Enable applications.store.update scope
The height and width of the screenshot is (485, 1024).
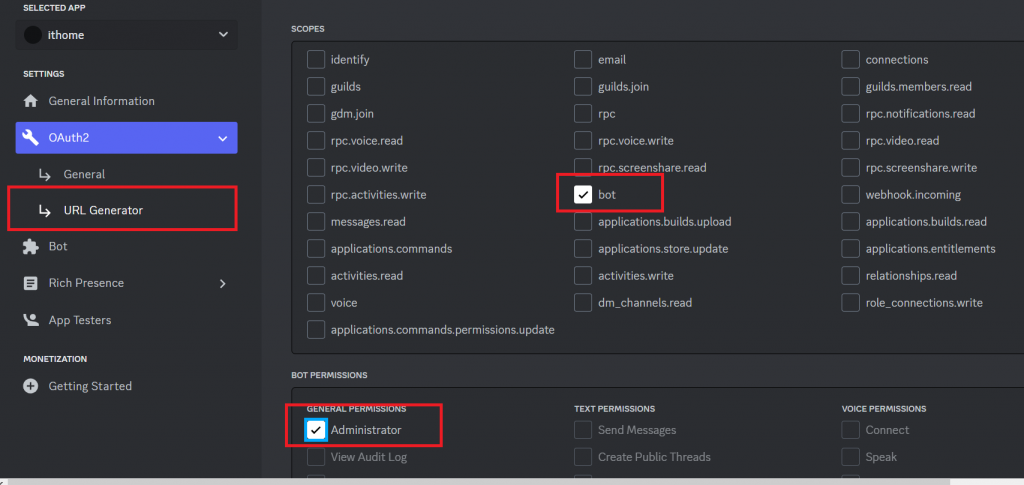pos(583,249)
